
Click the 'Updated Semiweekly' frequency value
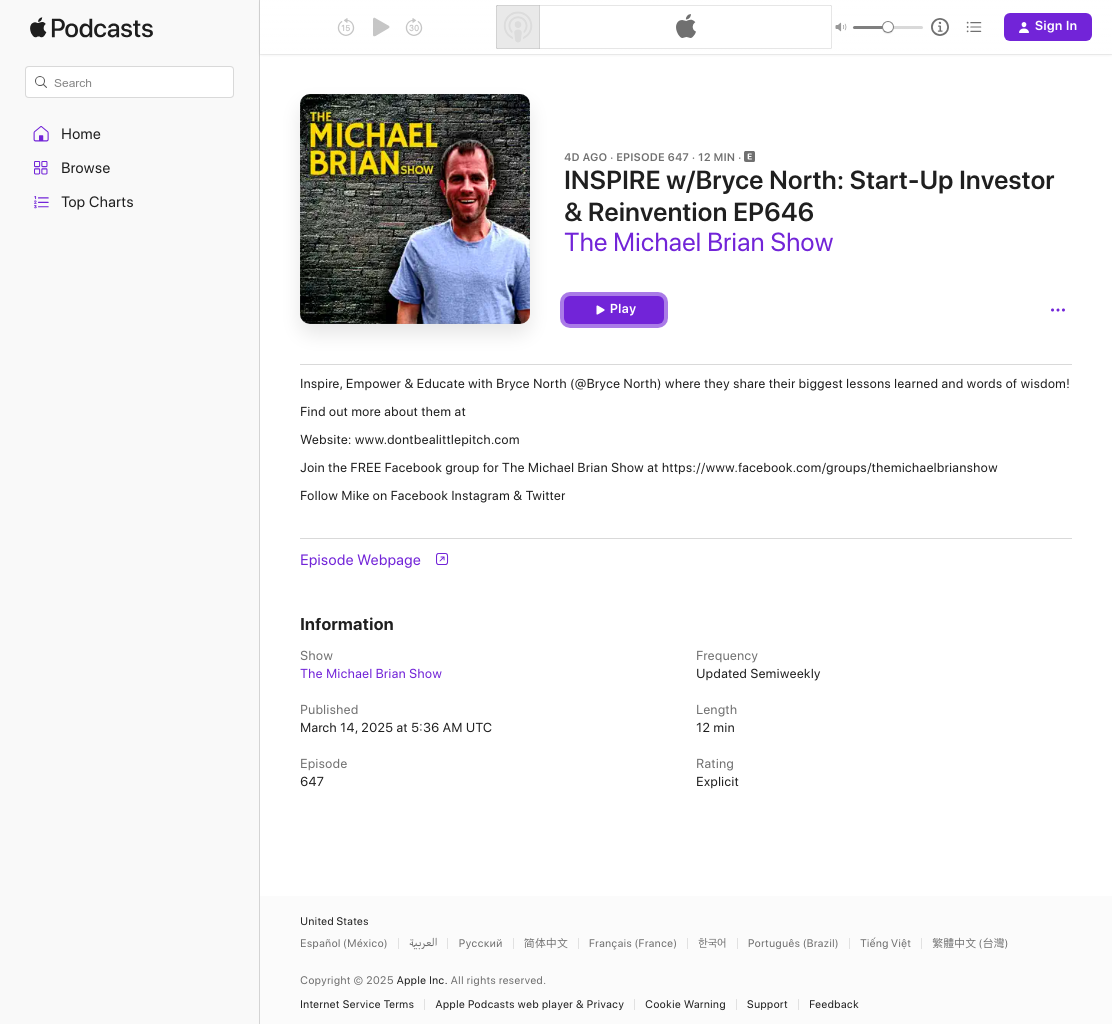[x=758, y=674]
